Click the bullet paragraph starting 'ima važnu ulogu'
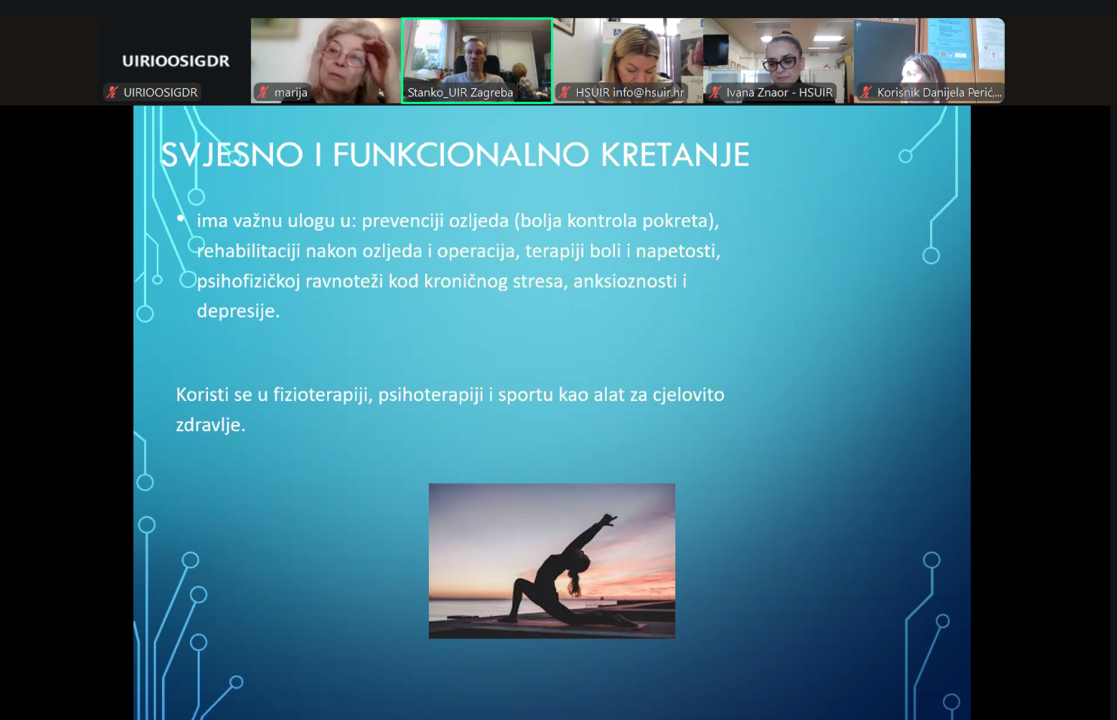This screenshot has width=1117, height=720. tap(458, 265)
